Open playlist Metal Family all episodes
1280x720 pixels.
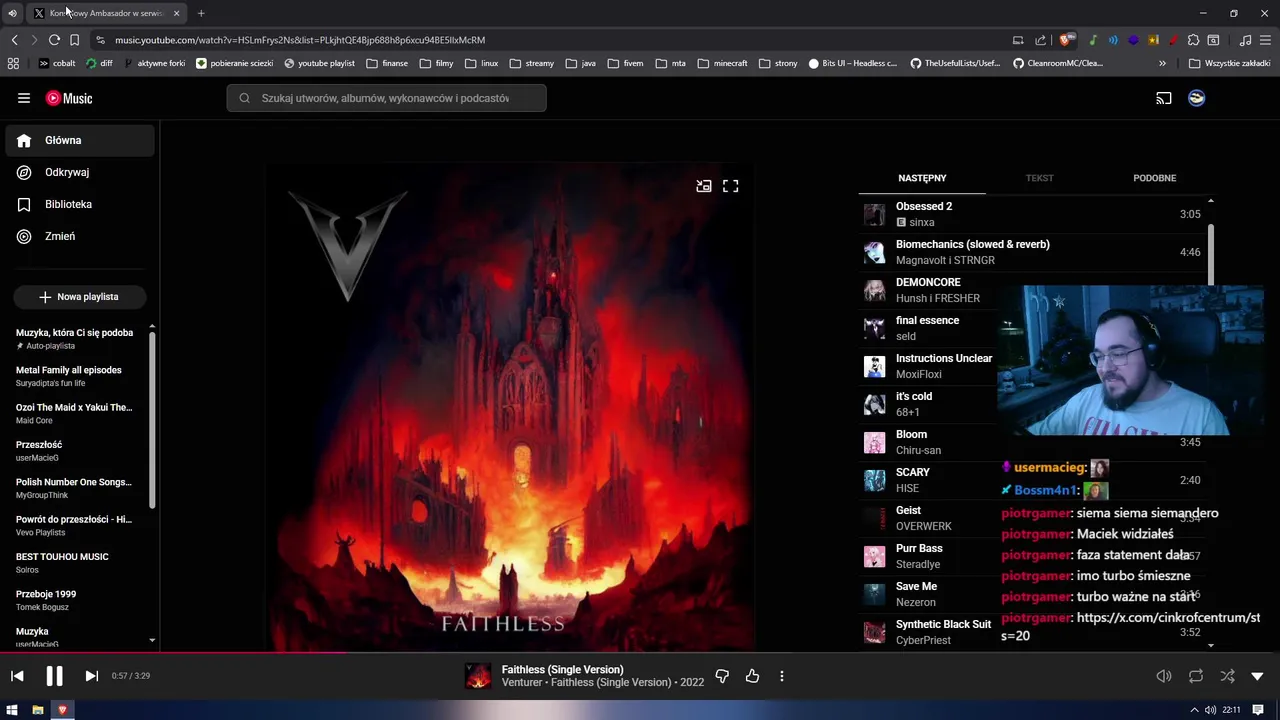(x=75, y=376)
